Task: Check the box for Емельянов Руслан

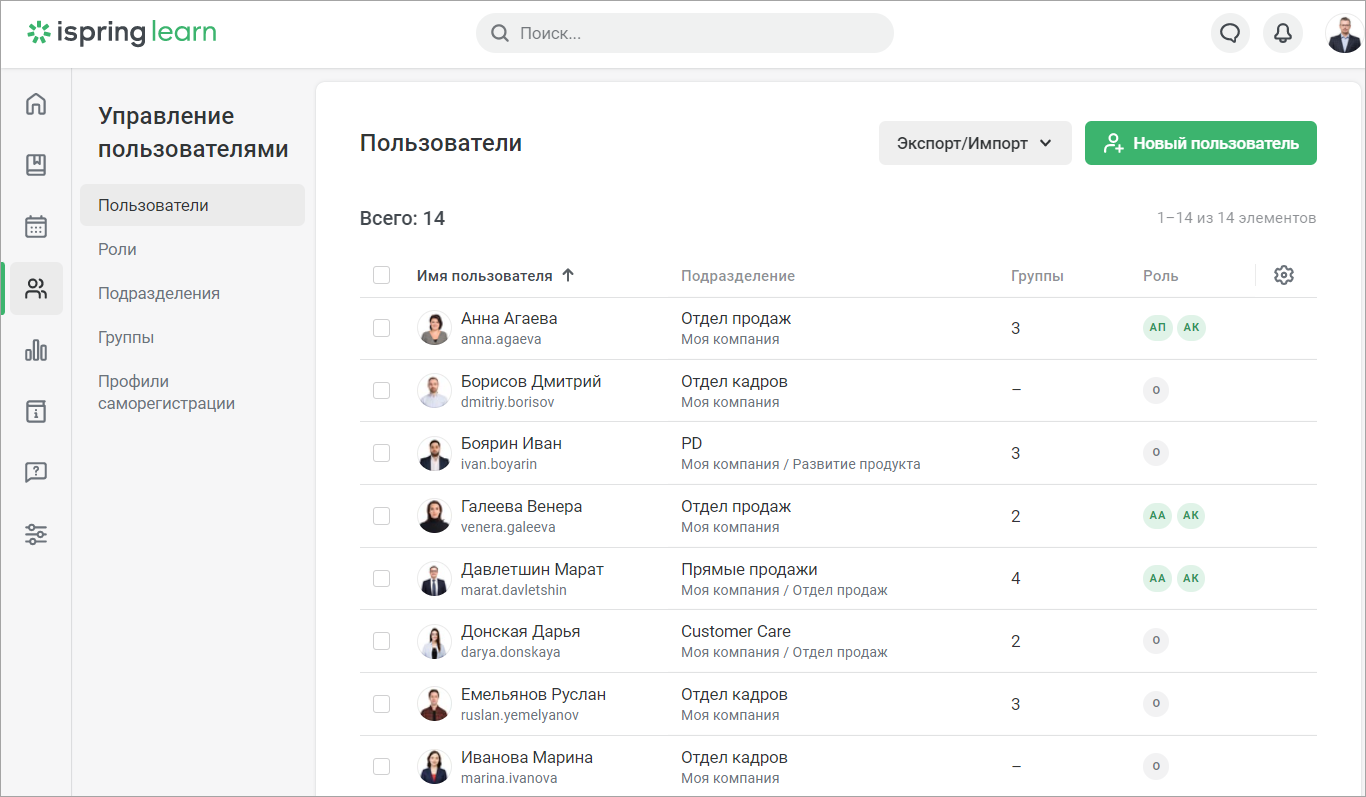Action: (381, 704)
